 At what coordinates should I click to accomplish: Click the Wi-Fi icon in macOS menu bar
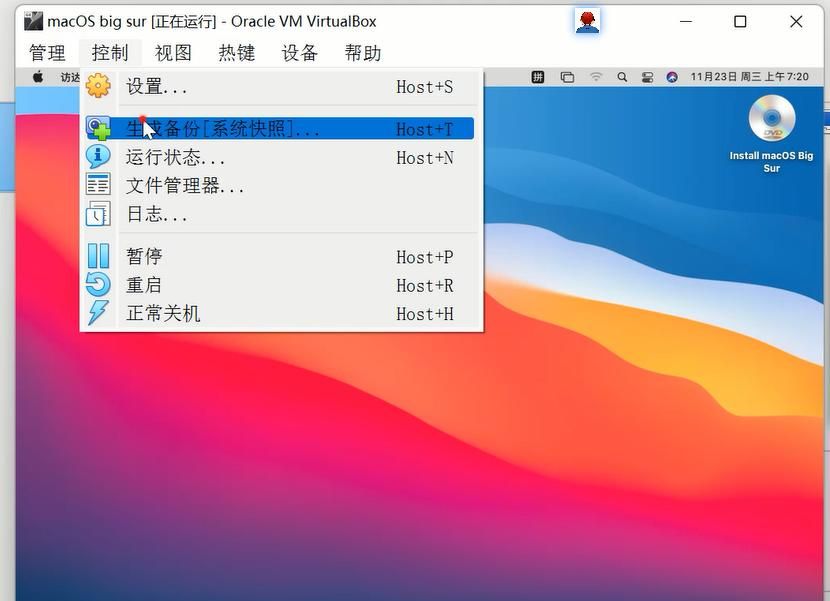coord(596,77)
